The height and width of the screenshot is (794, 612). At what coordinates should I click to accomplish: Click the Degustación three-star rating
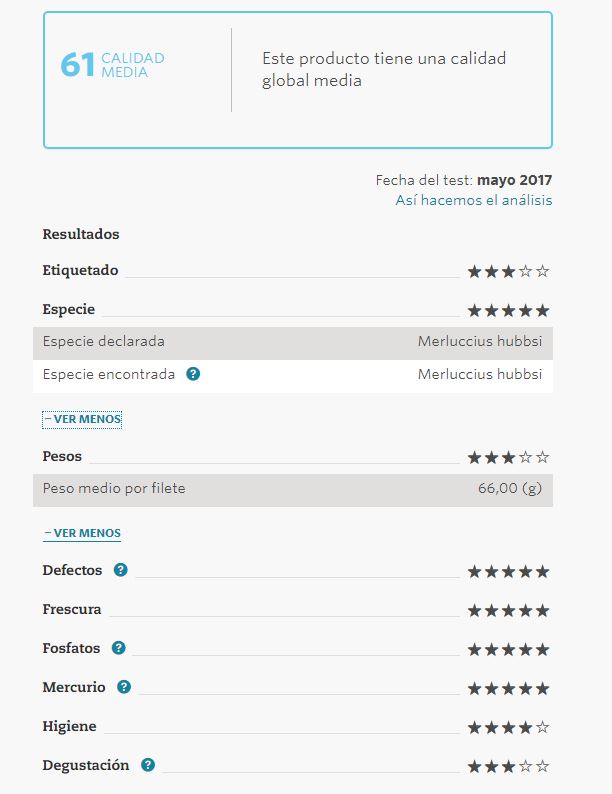coord(508,766)
